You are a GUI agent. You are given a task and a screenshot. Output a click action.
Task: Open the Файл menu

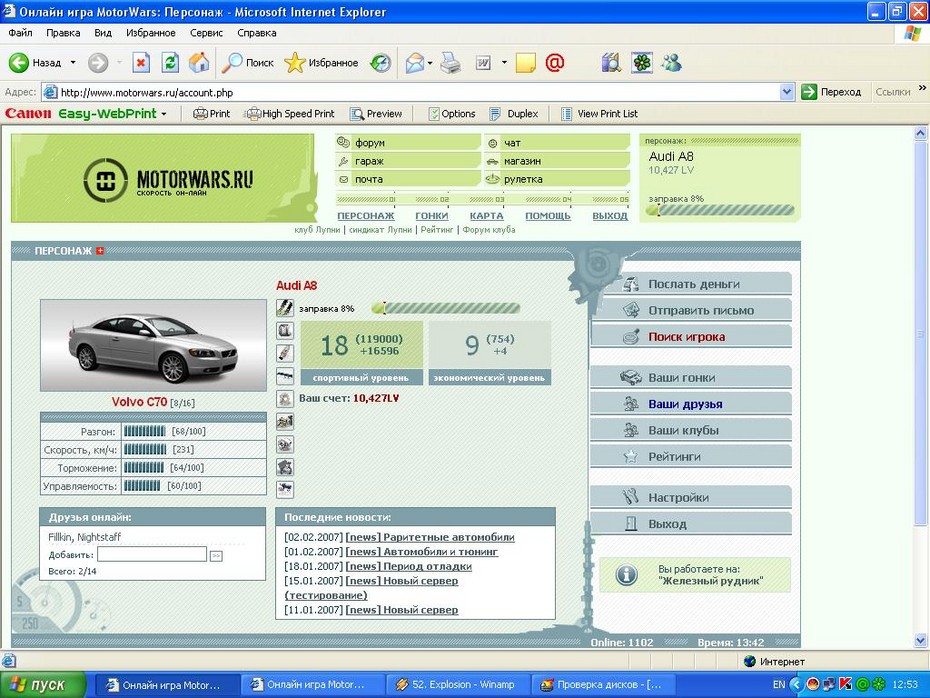pyautogui.click(x=20, y=33)
